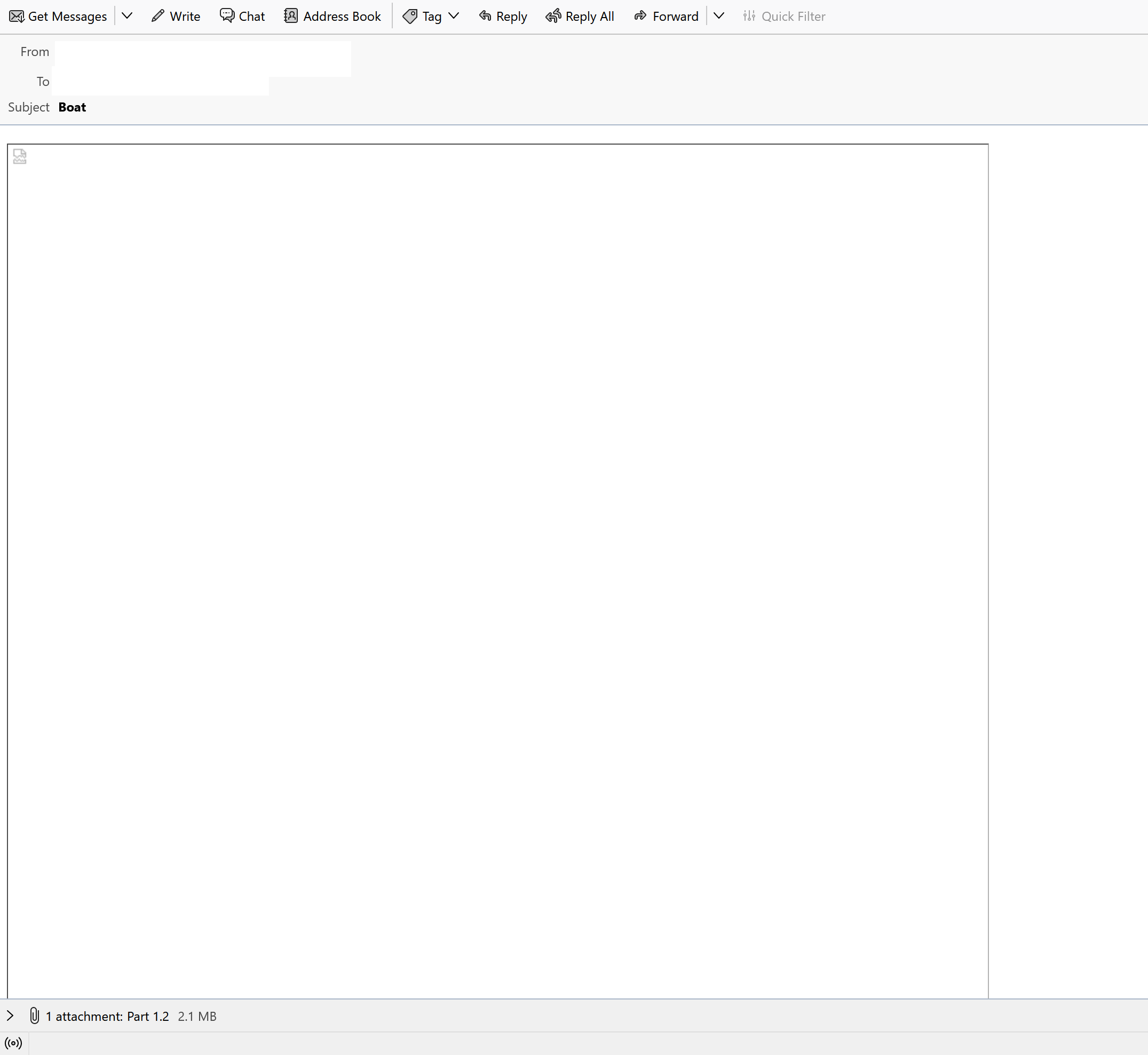This screenshot has width=1148, height=1055.
Task: Click the Subject label Boat
Action: pos(72,107)
